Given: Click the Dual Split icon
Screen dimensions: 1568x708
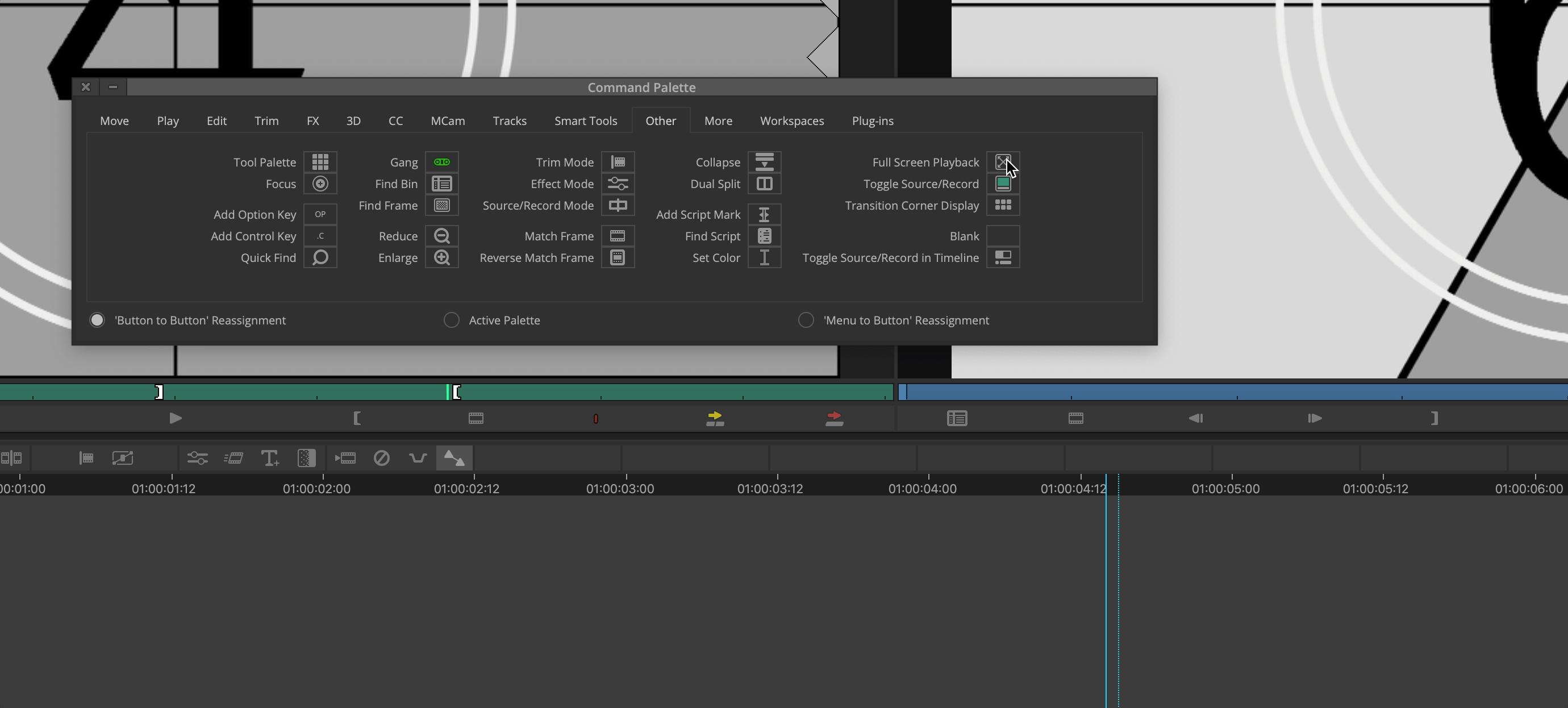Looking at the screenshot, I should [765, 184].
